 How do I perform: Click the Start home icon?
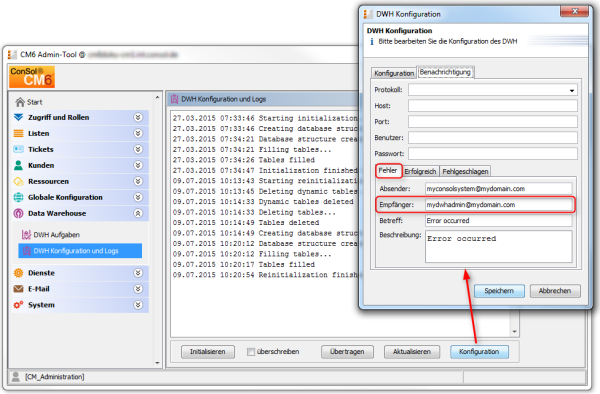[x=20, y=102]
